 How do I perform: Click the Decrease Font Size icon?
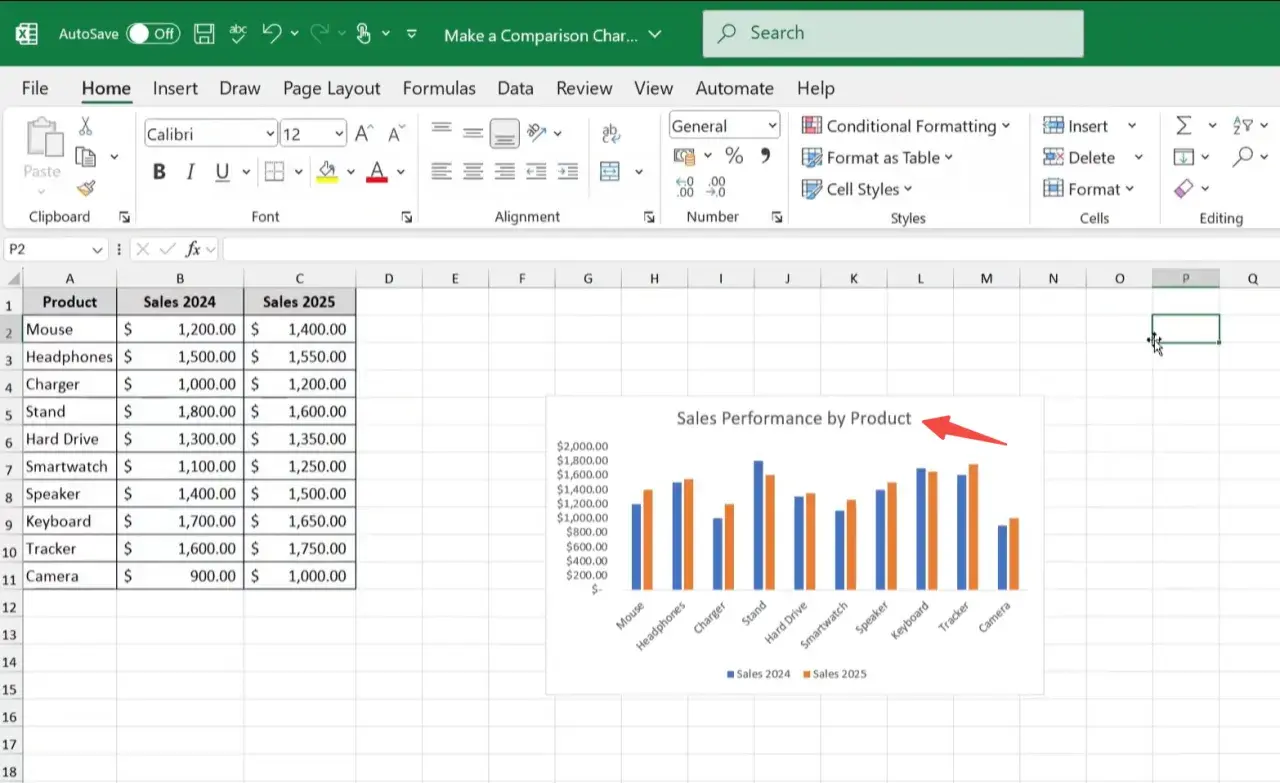point(396,134)
